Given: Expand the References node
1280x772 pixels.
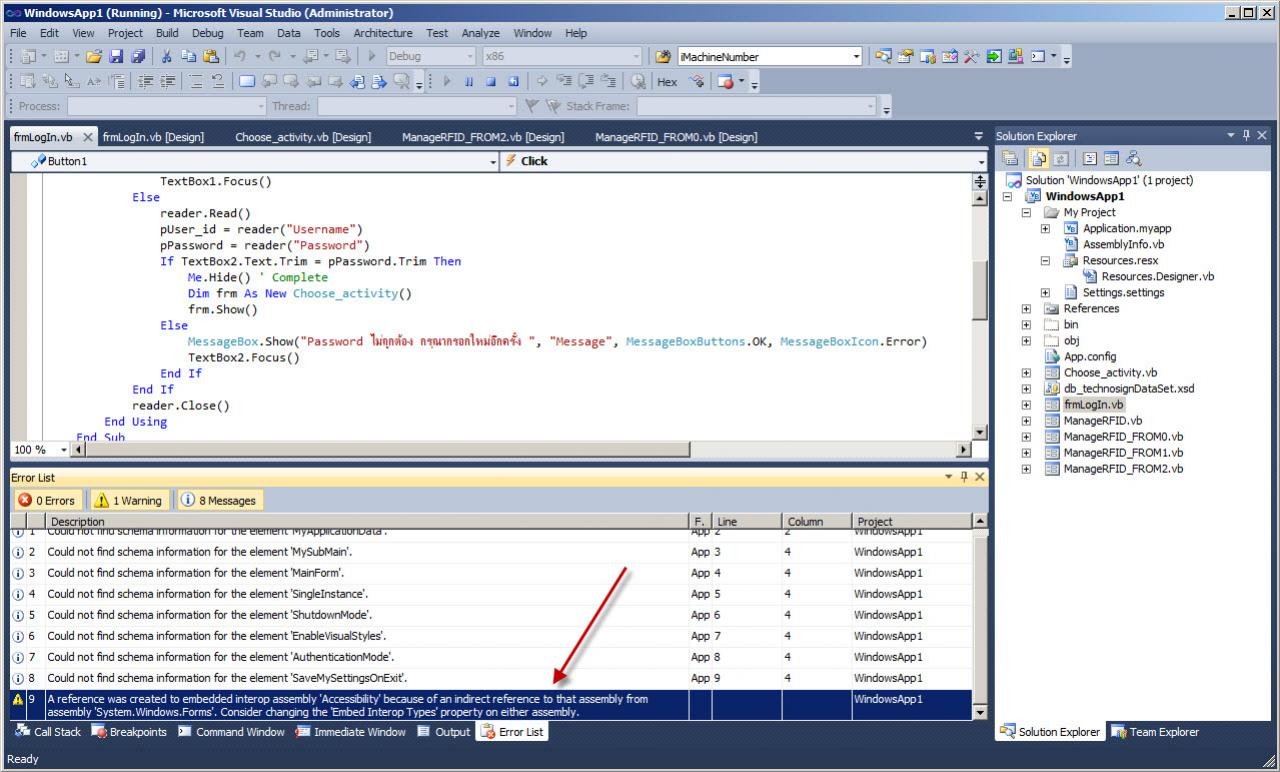Looking at the screenshot, I should point(1027,309).
